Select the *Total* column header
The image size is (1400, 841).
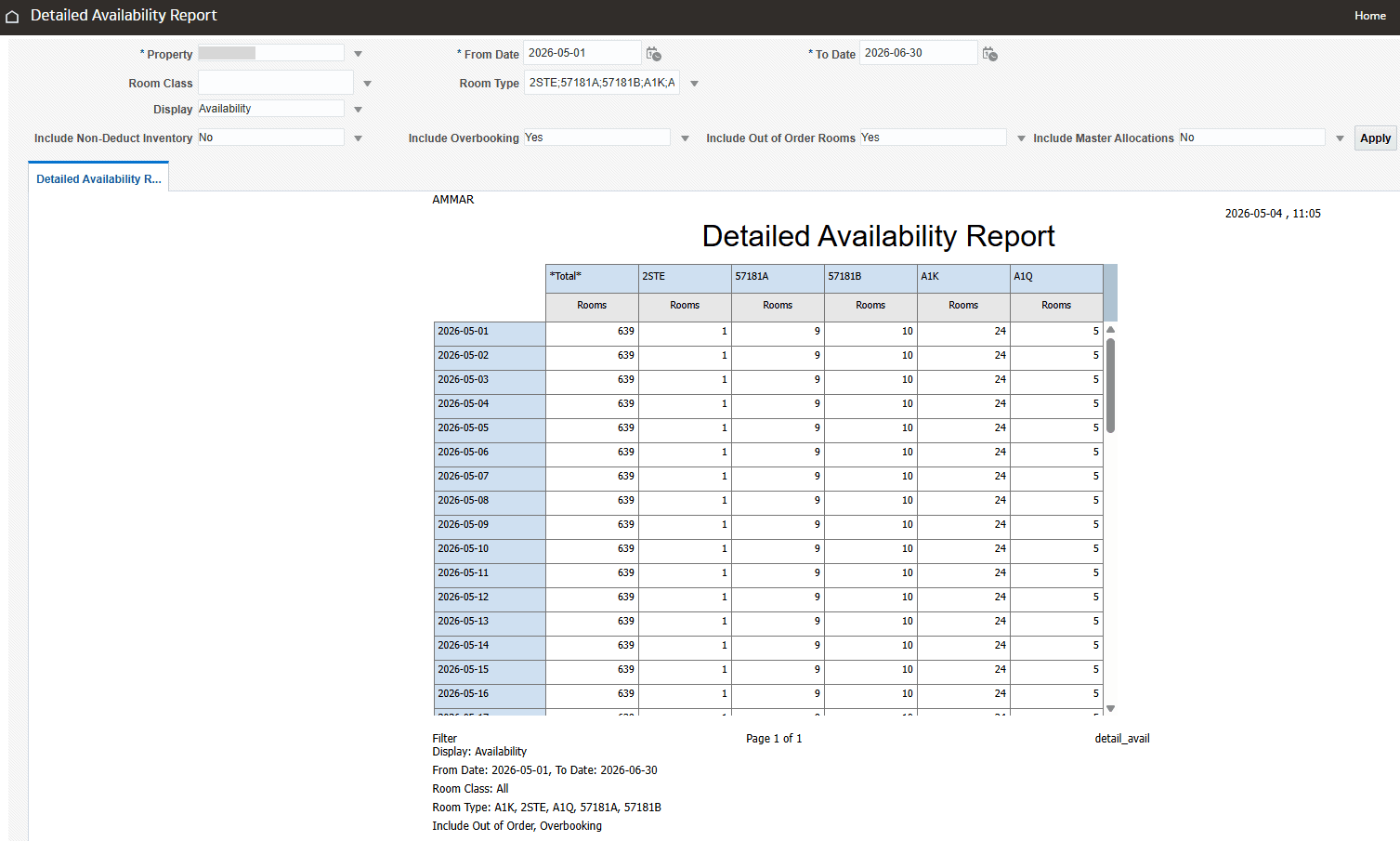(x=592, y=278)
